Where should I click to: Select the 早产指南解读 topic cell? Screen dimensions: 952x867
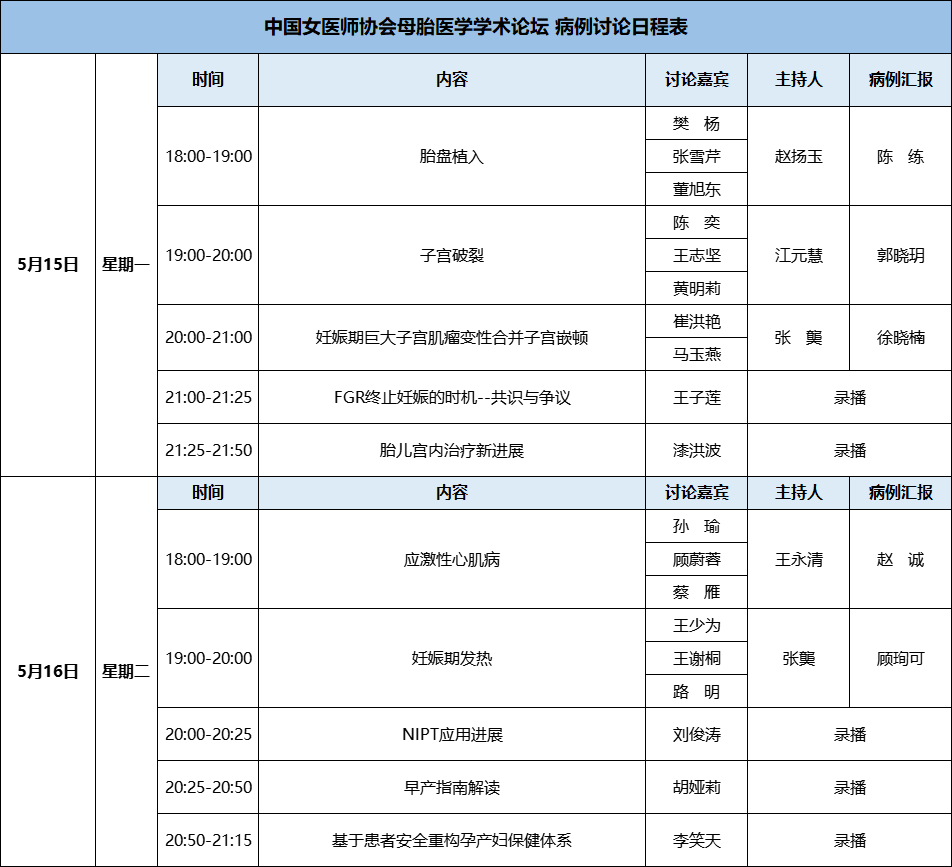click(x=452, y=787)
